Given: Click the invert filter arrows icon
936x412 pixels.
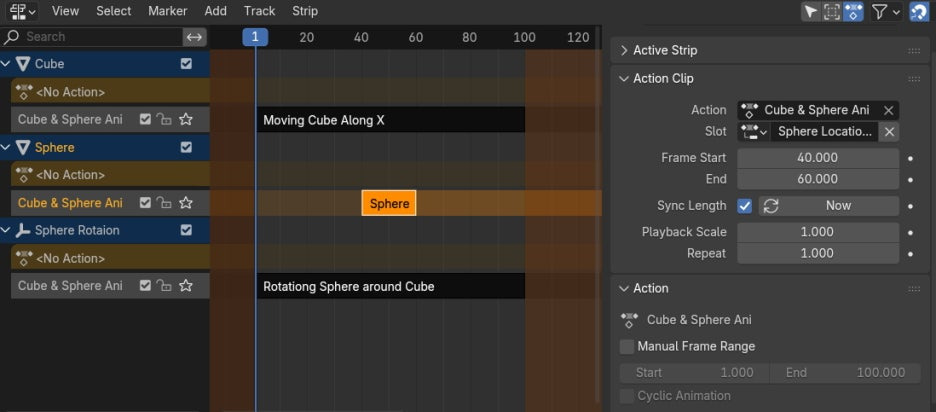Looking at the screenshot, I should pyautogui.click(x=195, y=37).
